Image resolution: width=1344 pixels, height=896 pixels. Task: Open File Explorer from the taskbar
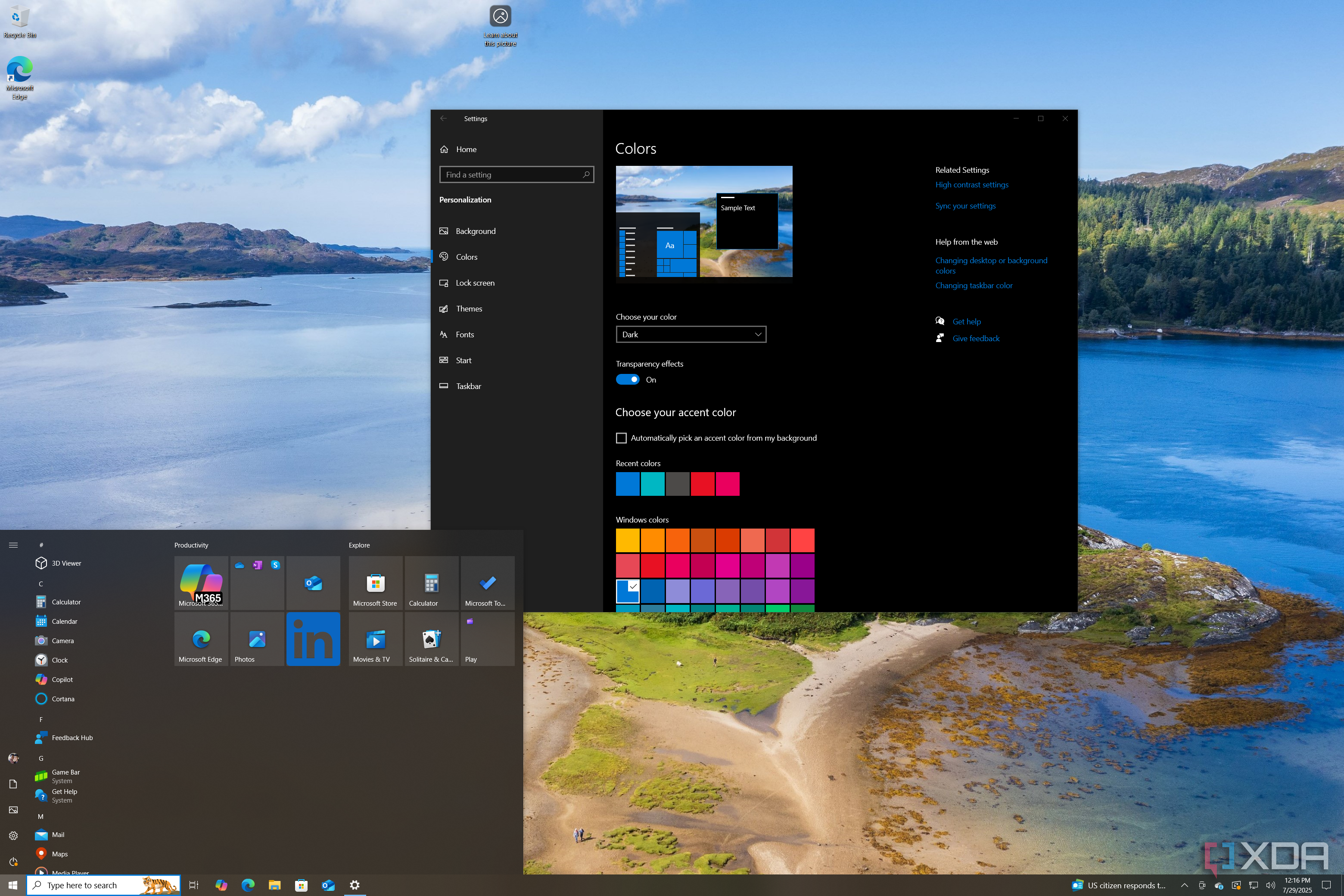tap(274, 884)
